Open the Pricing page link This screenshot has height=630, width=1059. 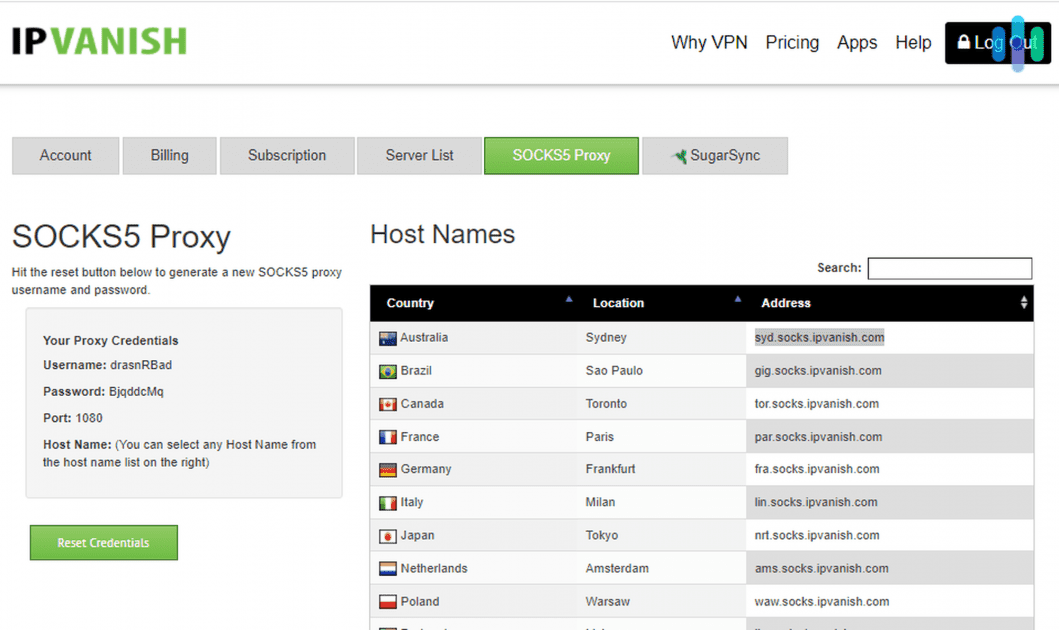(x=792, y=42)
